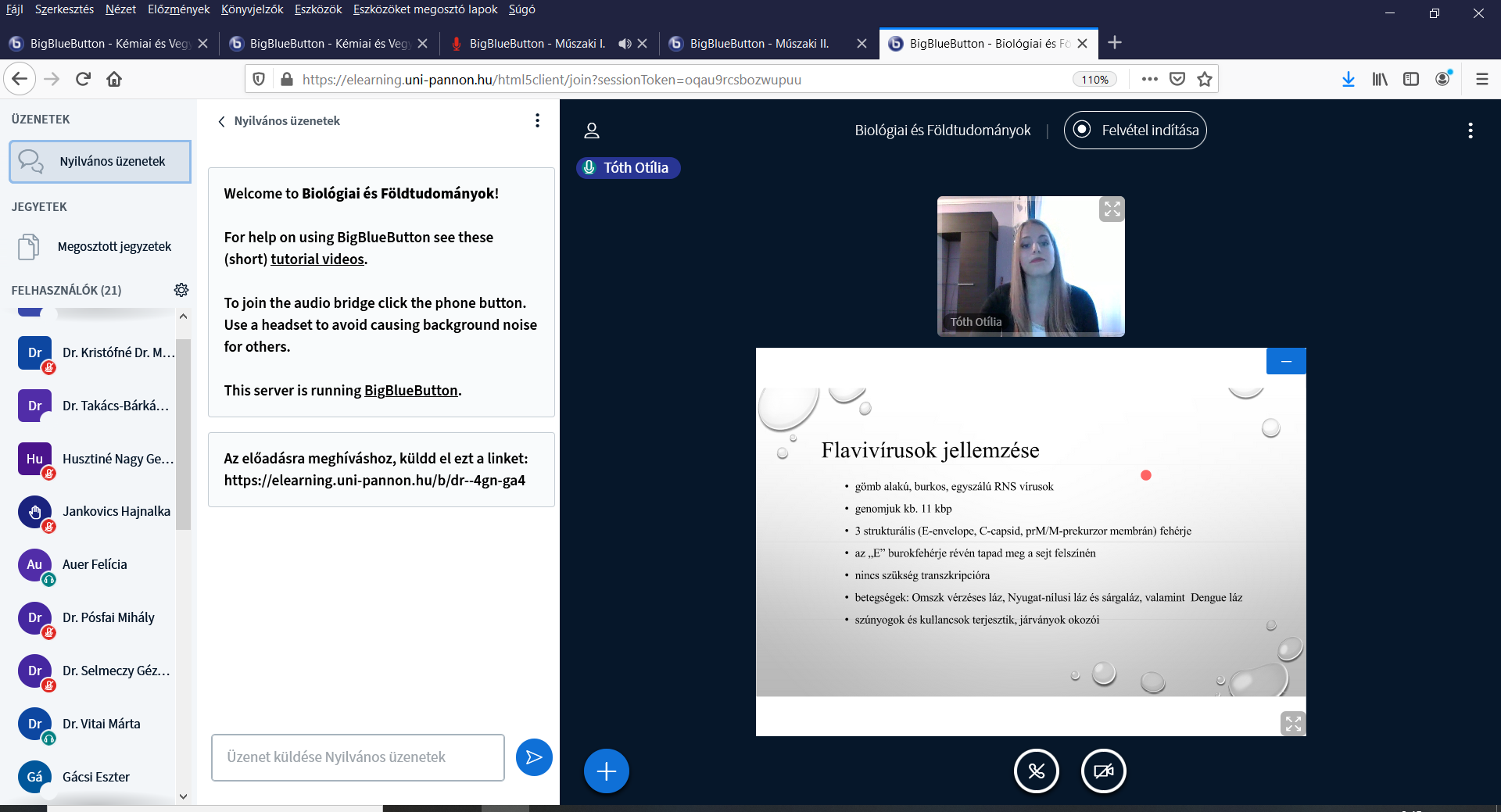The image size is (1501, 812).
Task: Bookmark this page with the star icon
Action: click(x=1205, y=79)
